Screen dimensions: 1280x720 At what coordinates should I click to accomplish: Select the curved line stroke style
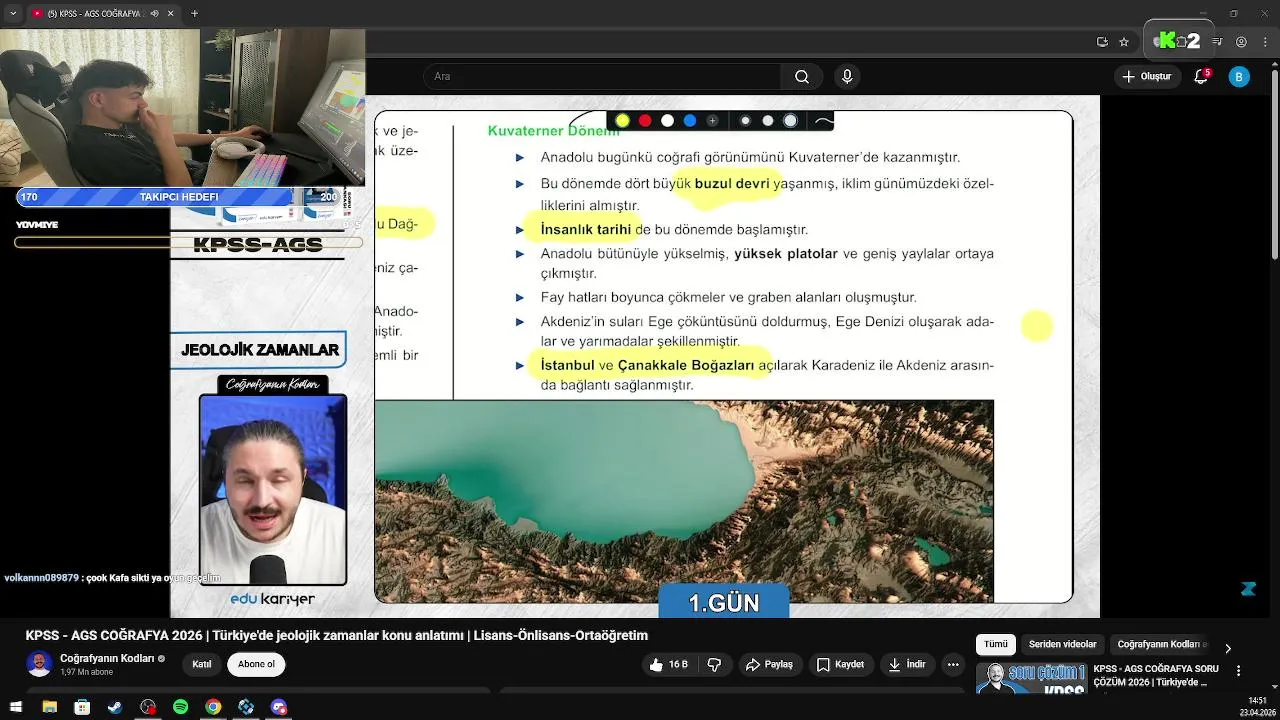pyautogui.click(x=824, y=121)
